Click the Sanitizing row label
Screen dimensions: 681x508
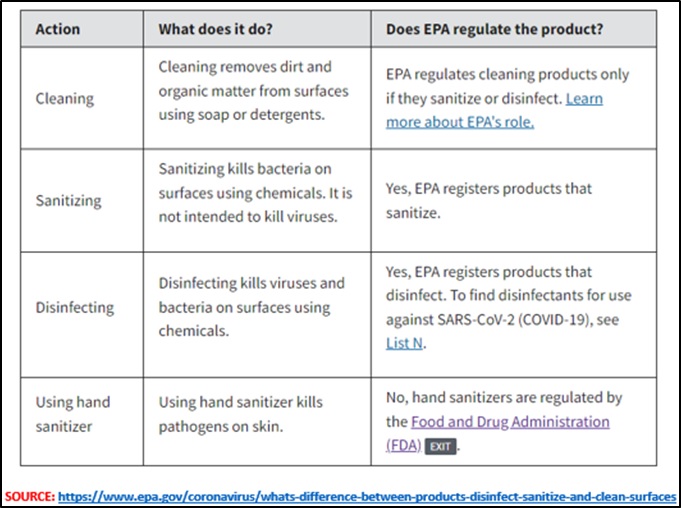[x=69, y=201]
